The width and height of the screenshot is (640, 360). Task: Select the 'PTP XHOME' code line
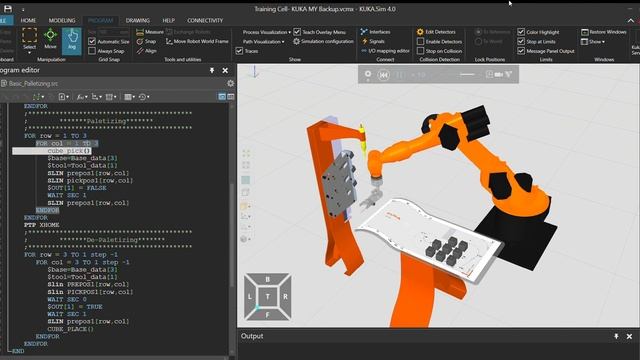41,225
